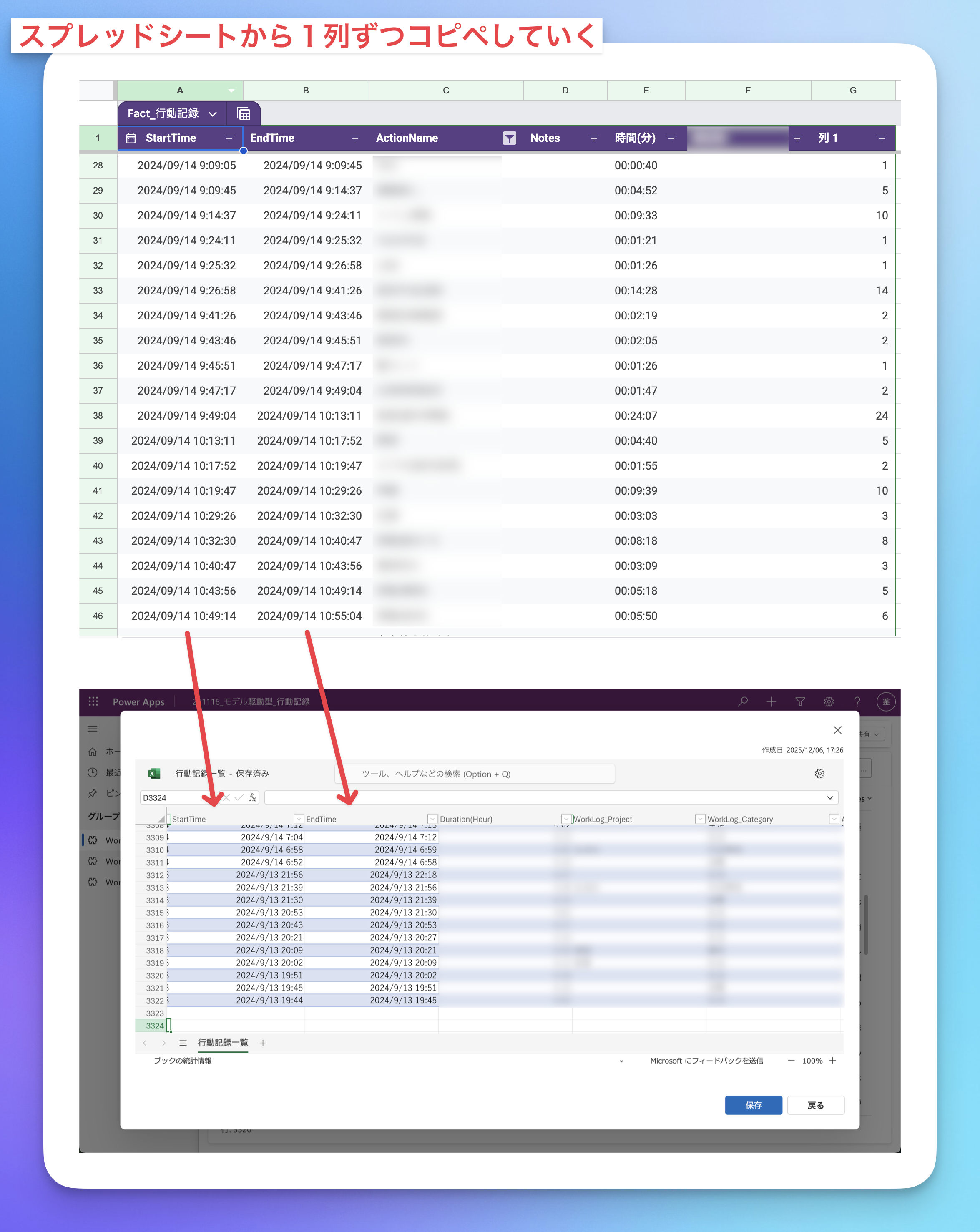The width and height of the screenshot is (980, 1232).
Task: Expand the Excel formula bar chevron
Action: 830,797
